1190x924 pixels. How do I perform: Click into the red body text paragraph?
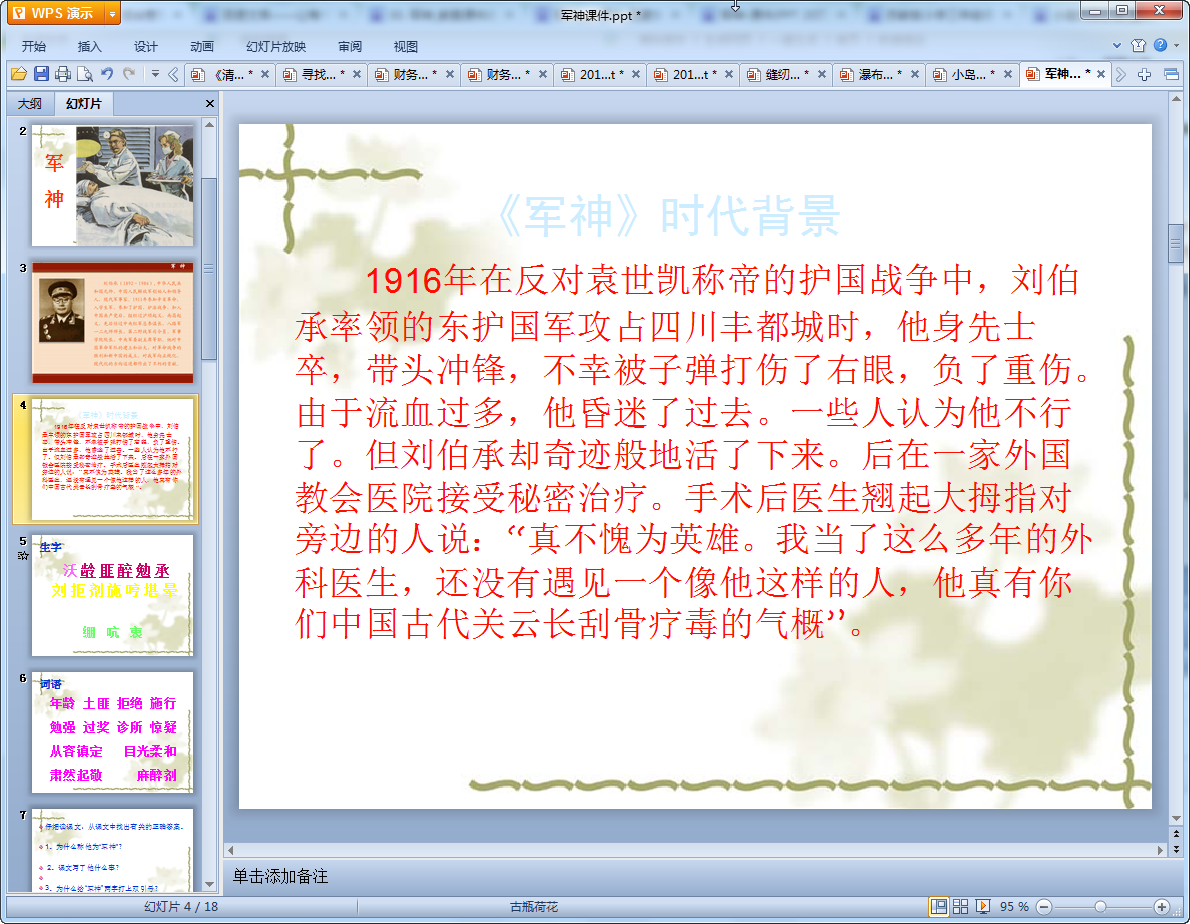coord(694,451)
